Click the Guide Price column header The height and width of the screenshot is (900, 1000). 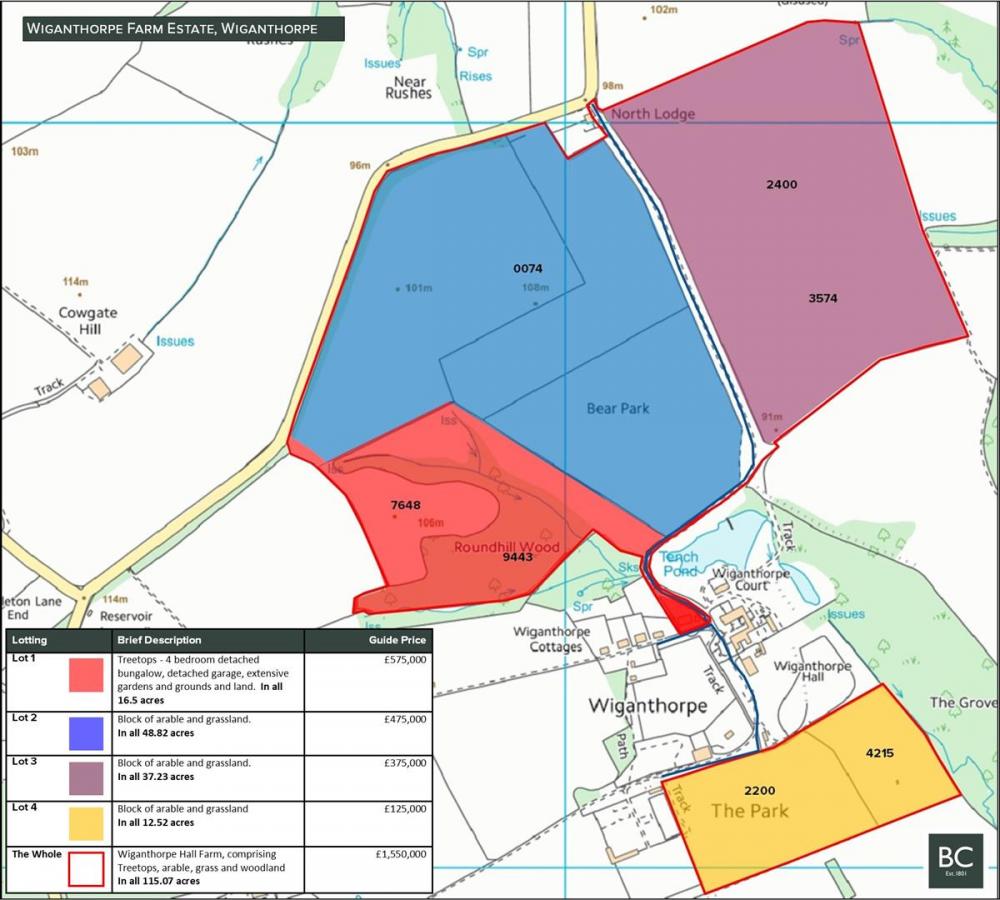tap(401, 640)
